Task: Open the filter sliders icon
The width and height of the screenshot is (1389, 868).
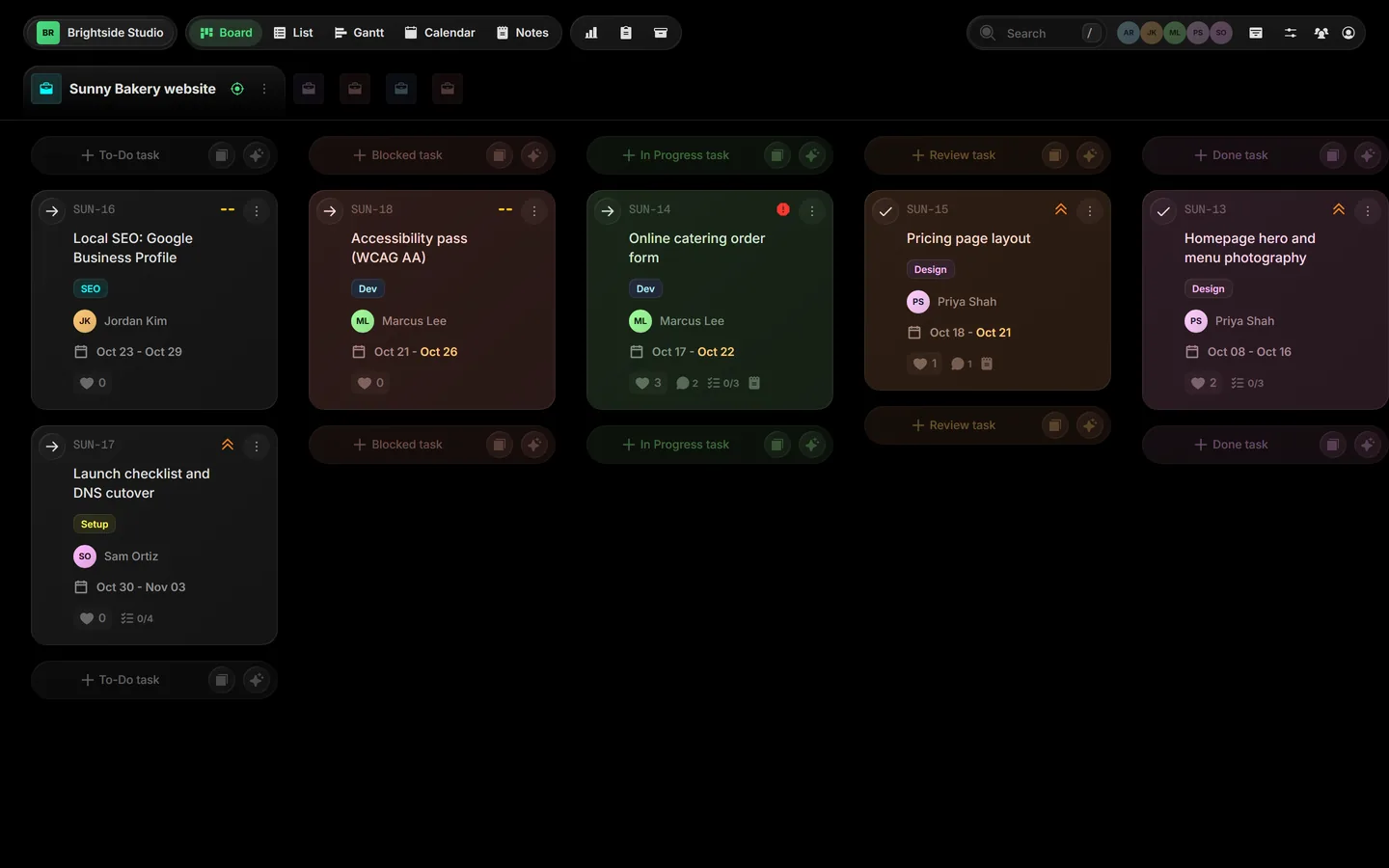Action: pos(1291,33)
